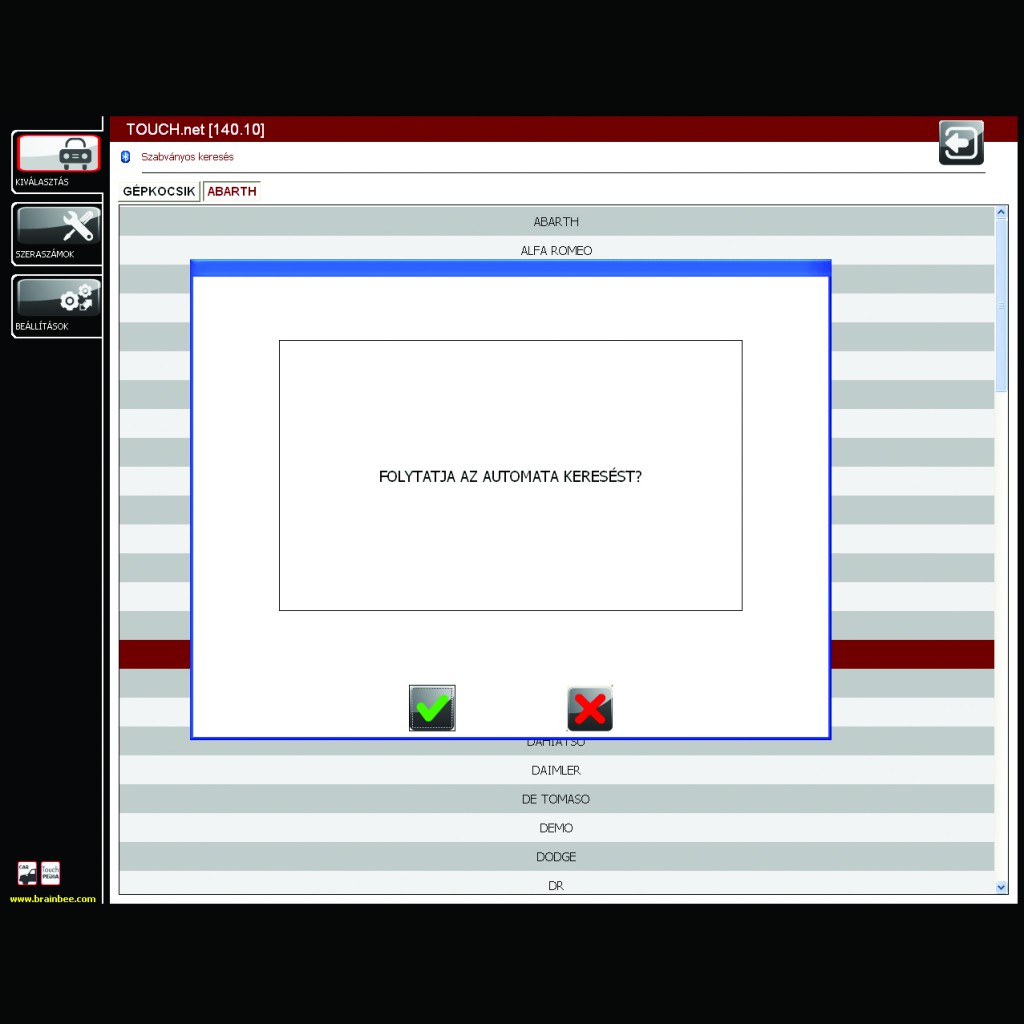Select DE TOMASO in the brand list
The image size is (1024, 1024).
coord(556,799)
